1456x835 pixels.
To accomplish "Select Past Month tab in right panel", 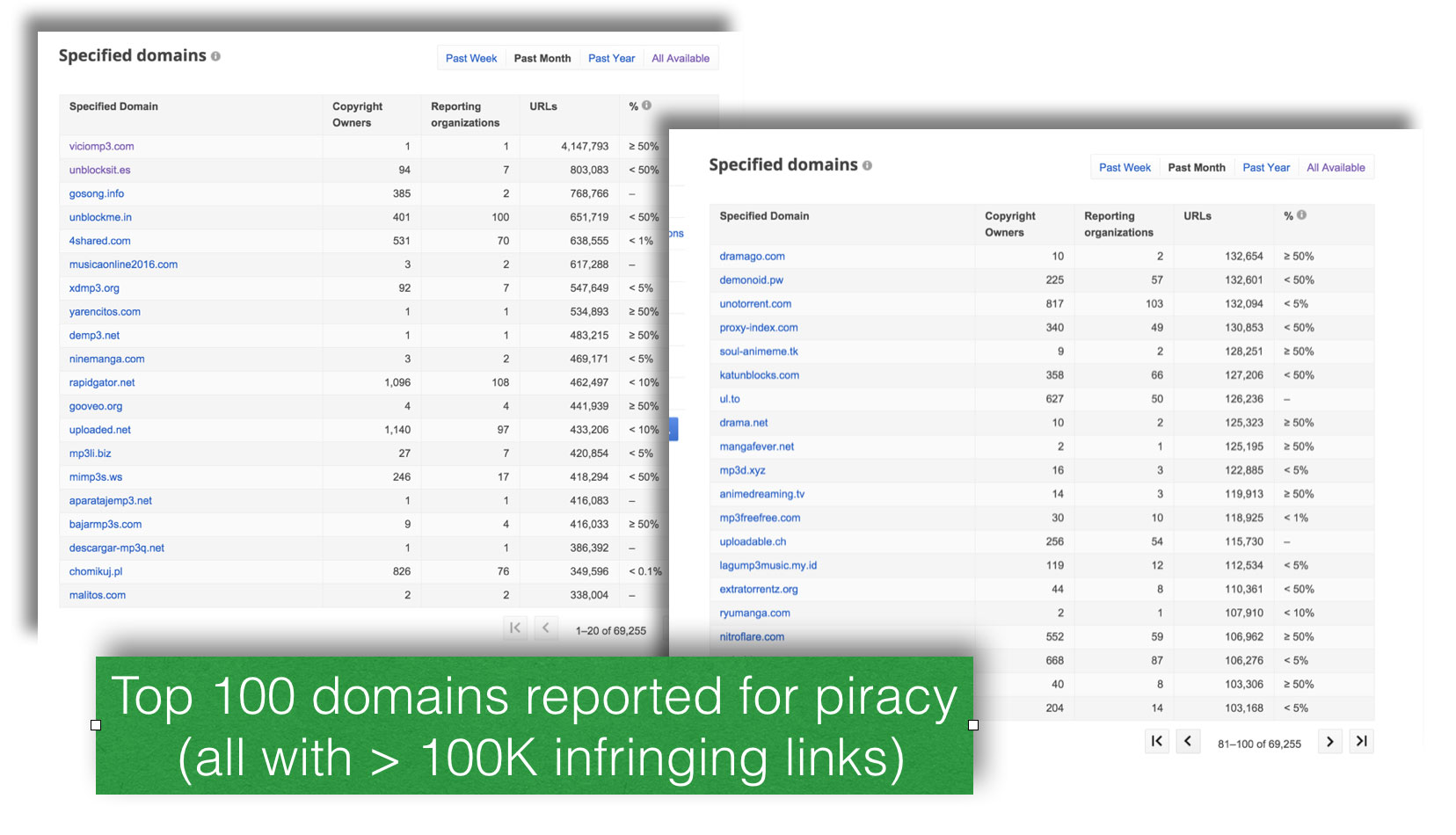I will (1197, 168).
